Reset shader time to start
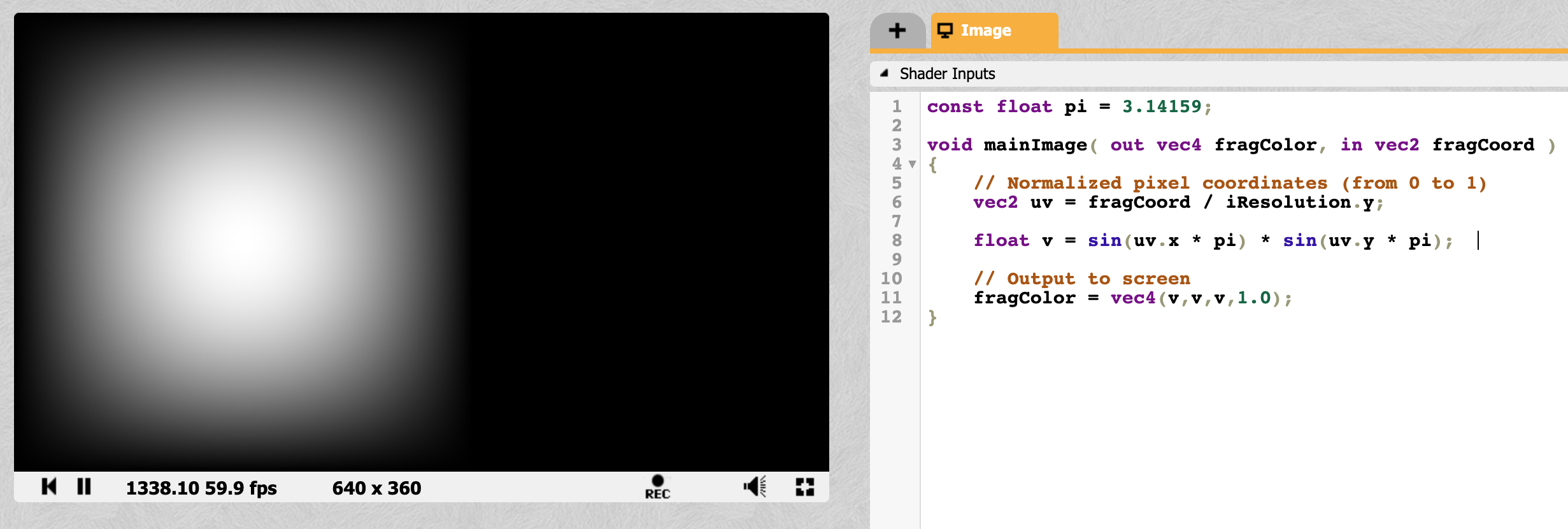This screenshot has width=1568, height=529. [49, 487]
